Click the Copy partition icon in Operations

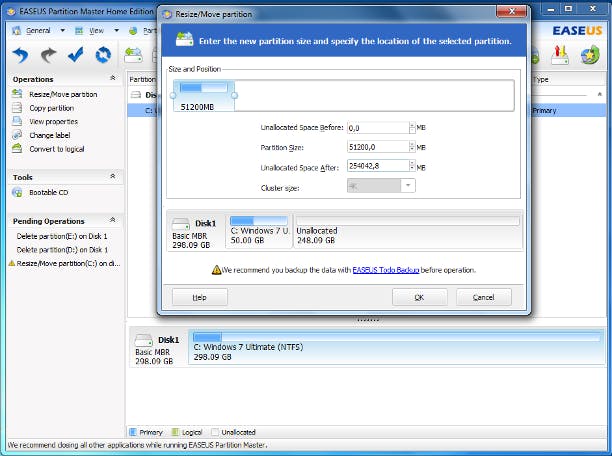[x=17, y=107]
